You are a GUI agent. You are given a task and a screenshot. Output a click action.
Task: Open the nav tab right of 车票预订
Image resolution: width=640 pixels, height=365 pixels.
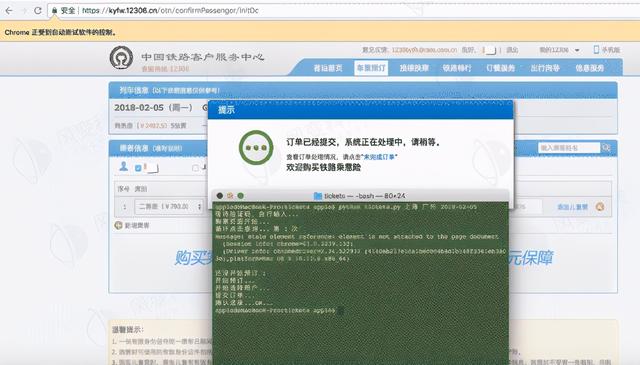pyautogui.click(x=414, y=68)
